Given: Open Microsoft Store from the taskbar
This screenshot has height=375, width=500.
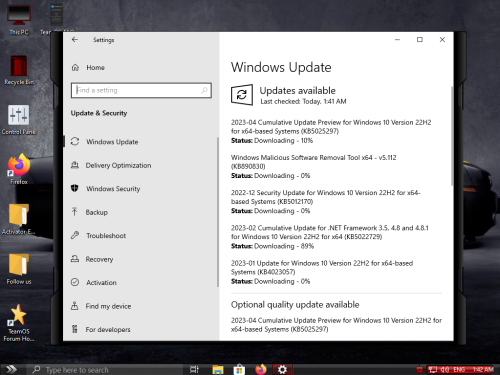Looking at the screenshot, I should pyautogui.click(x=239, y=369).
